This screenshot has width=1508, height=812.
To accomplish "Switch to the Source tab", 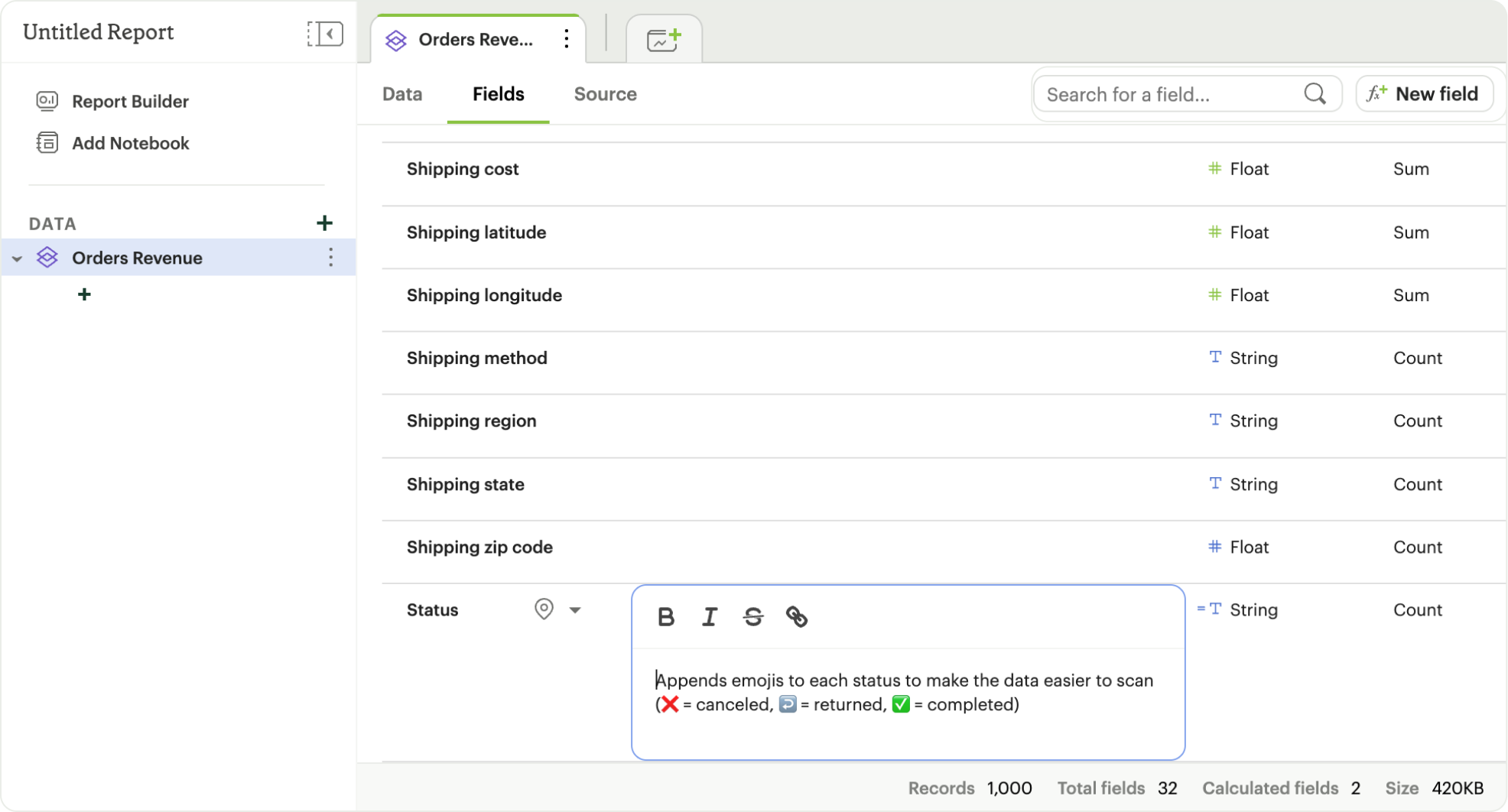I will click(606, 94).
